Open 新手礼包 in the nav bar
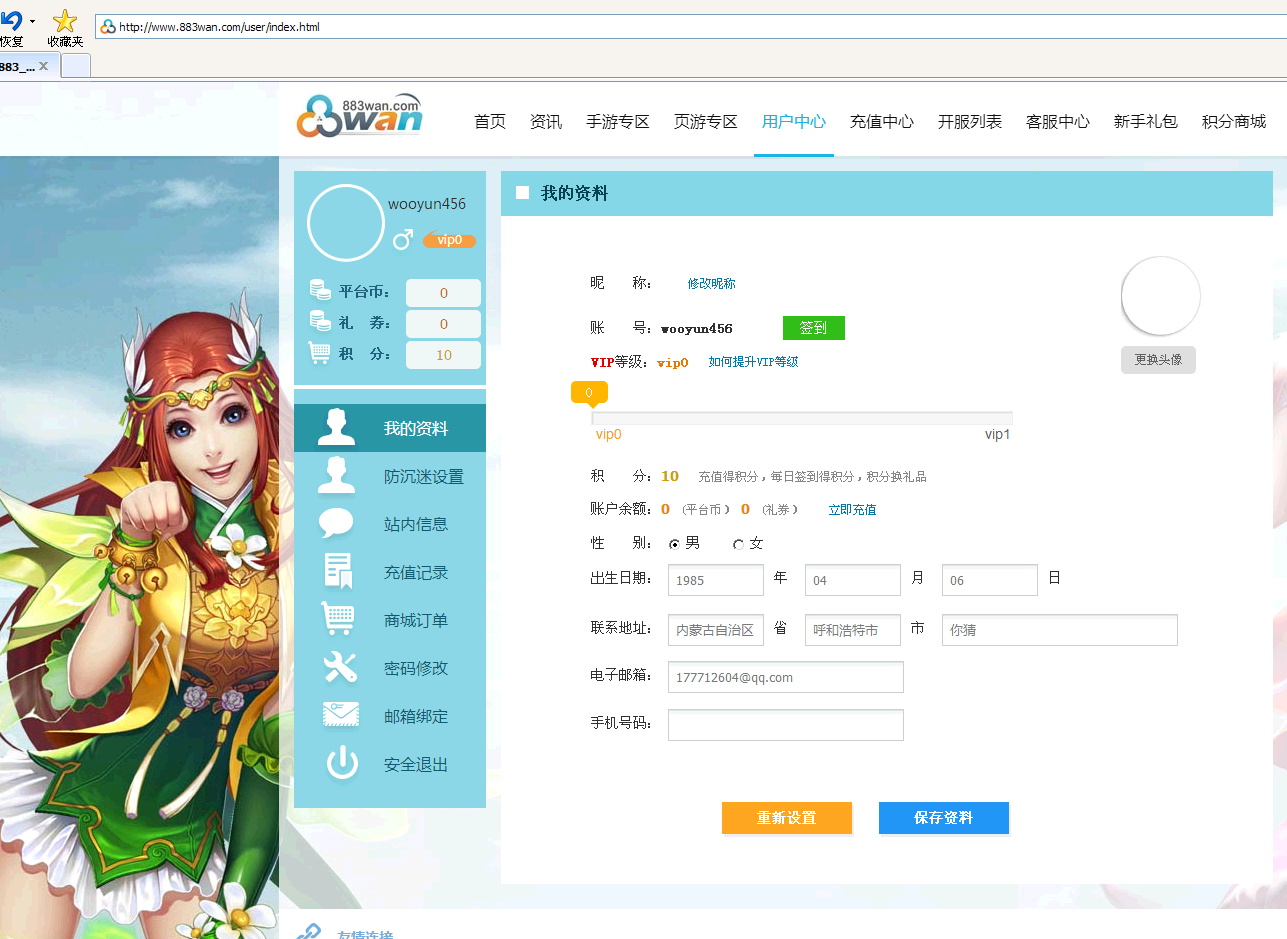The image size is (1287, 939). 1146,122
